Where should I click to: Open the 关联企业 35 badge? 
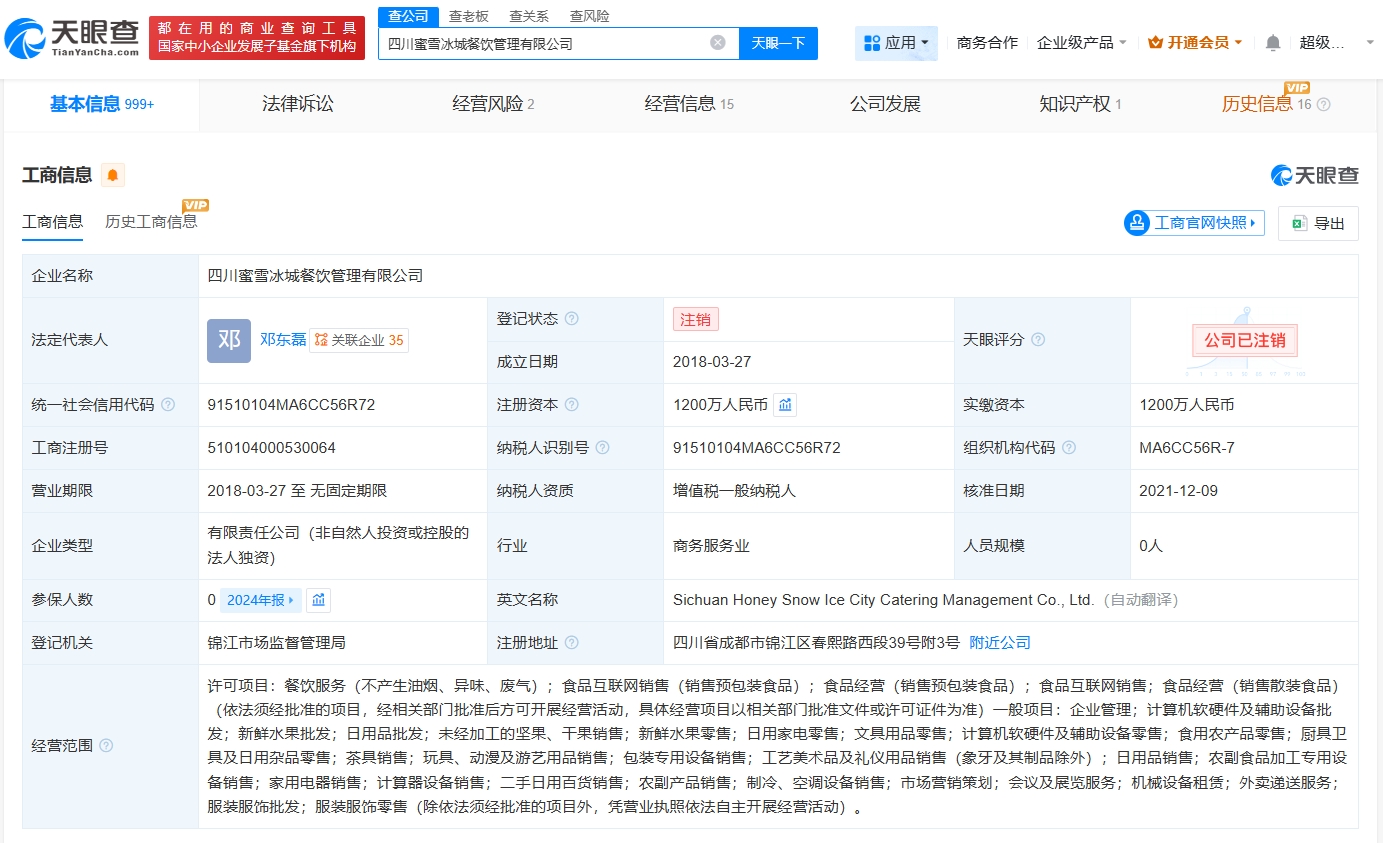coord(359,340)
